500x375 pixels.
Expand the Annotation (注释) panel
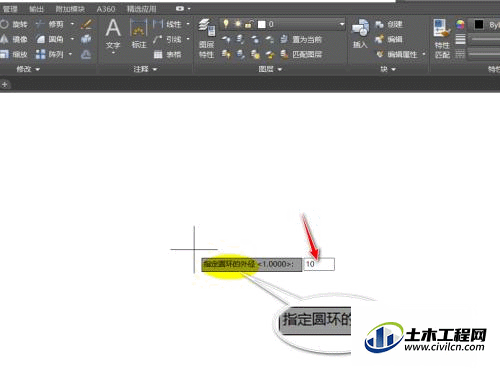[x=145, y=69]
